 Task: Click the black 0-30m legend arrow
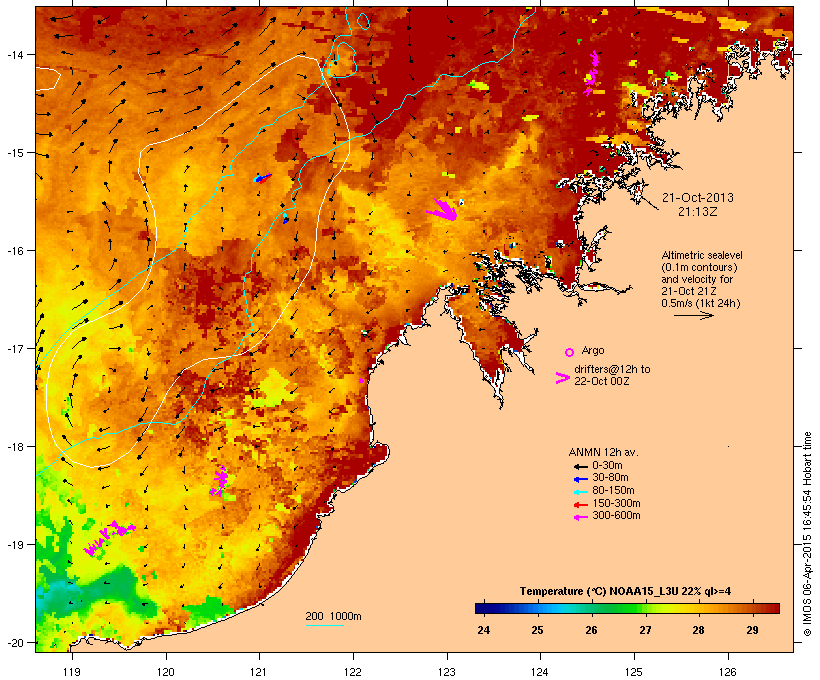coord(580,466)
